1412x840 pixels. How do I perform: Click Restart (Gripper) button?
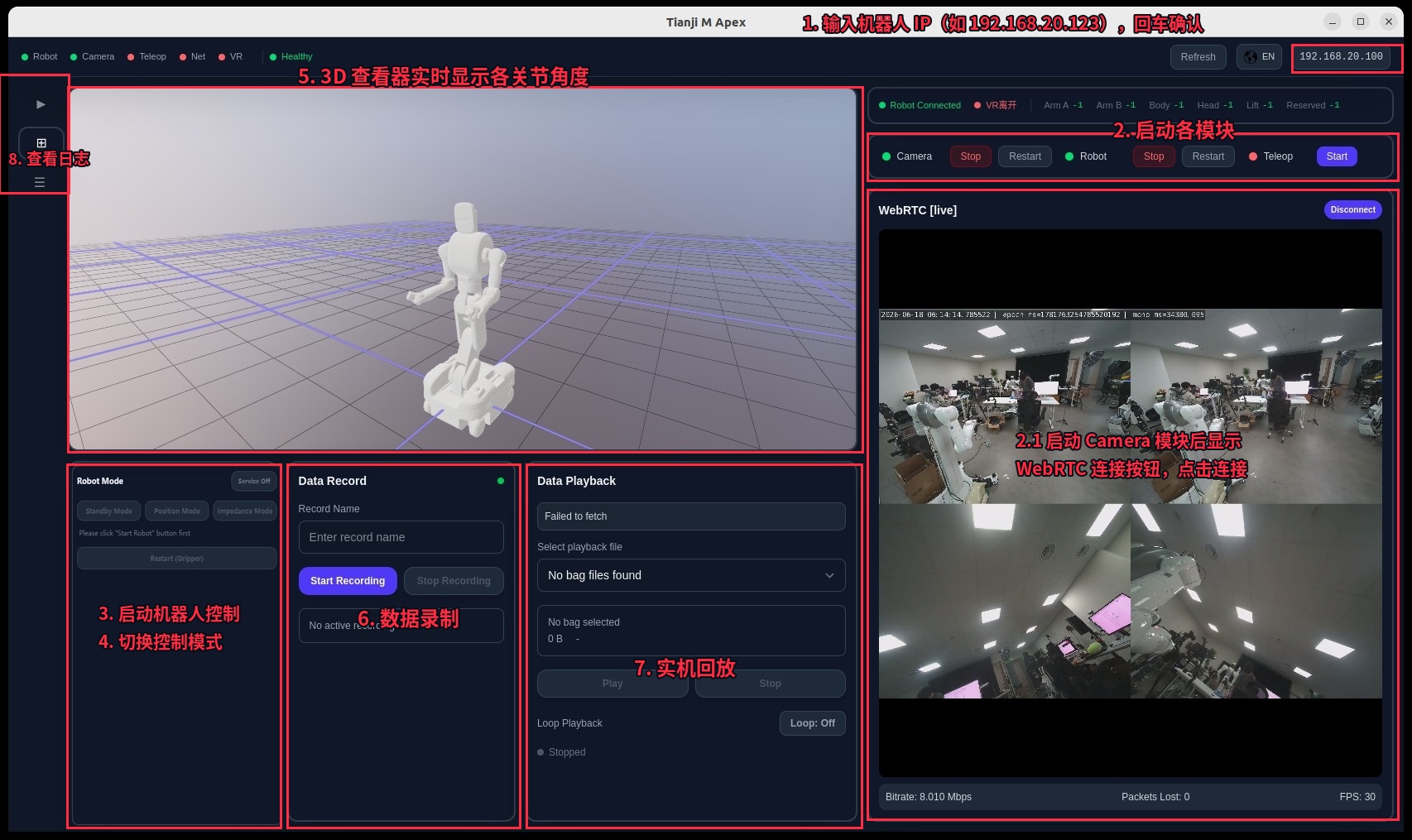(x=177, y=558)
